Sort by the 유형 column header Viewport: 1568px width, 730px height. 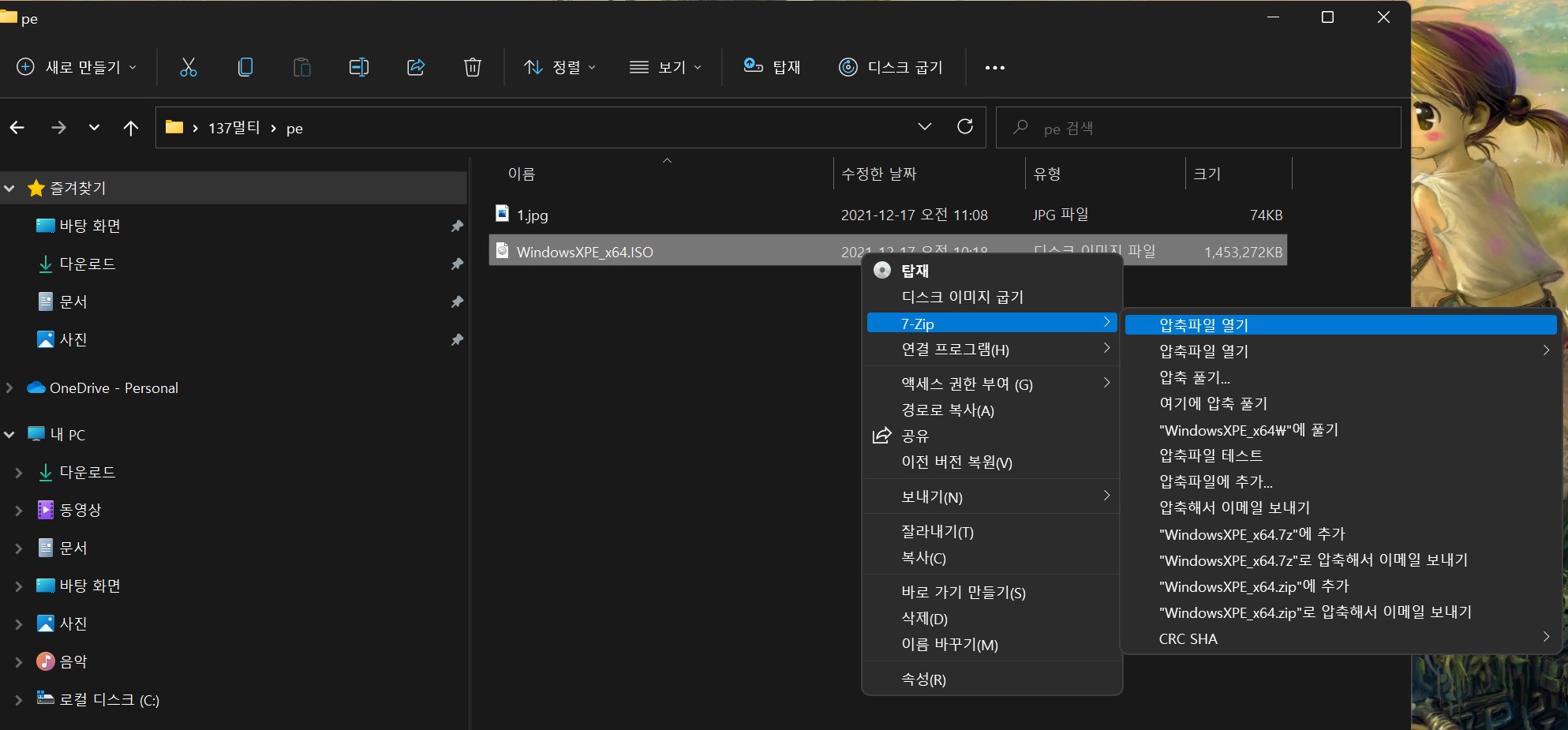(1047, 174)
